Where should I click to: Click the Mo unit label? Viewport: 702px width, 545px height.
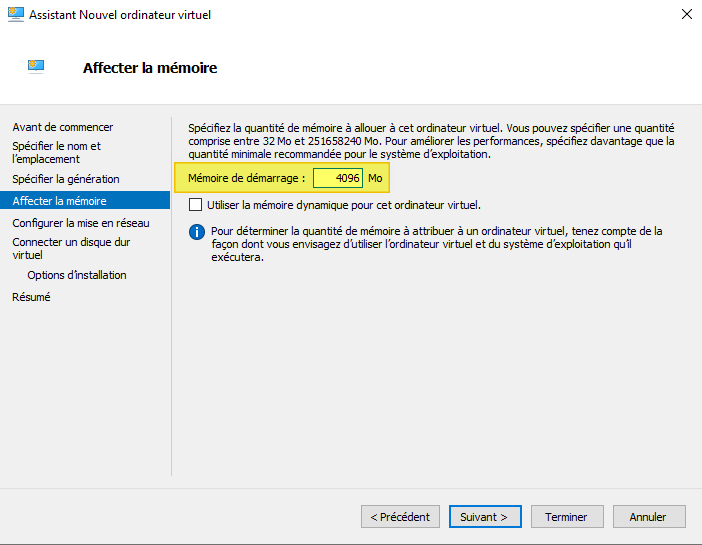click(375, 178)
